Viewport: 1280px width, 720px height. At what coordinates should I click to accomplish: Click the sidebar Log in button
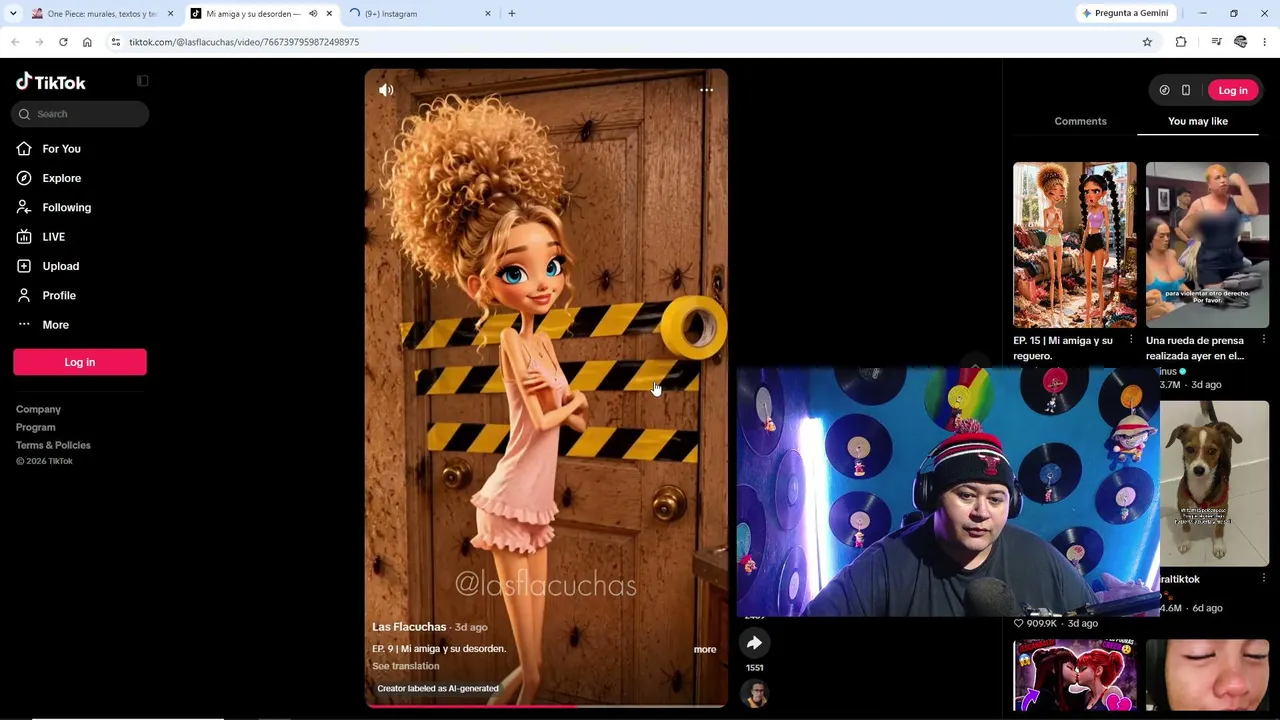[x=80, y=362]
